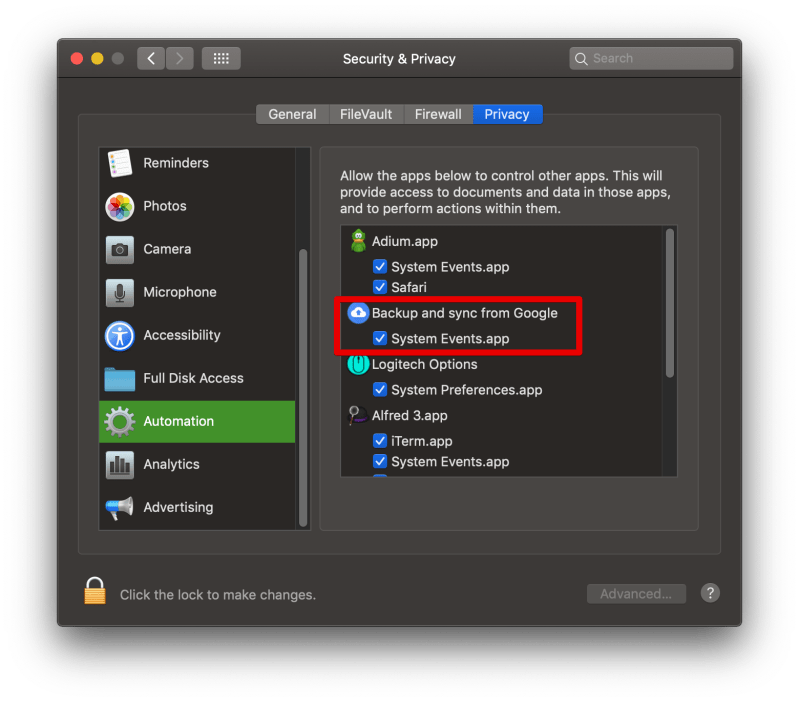The image size is (799, 702).
Task: Select Analytics in the privacy list
Action: click(x=197, y=465)
